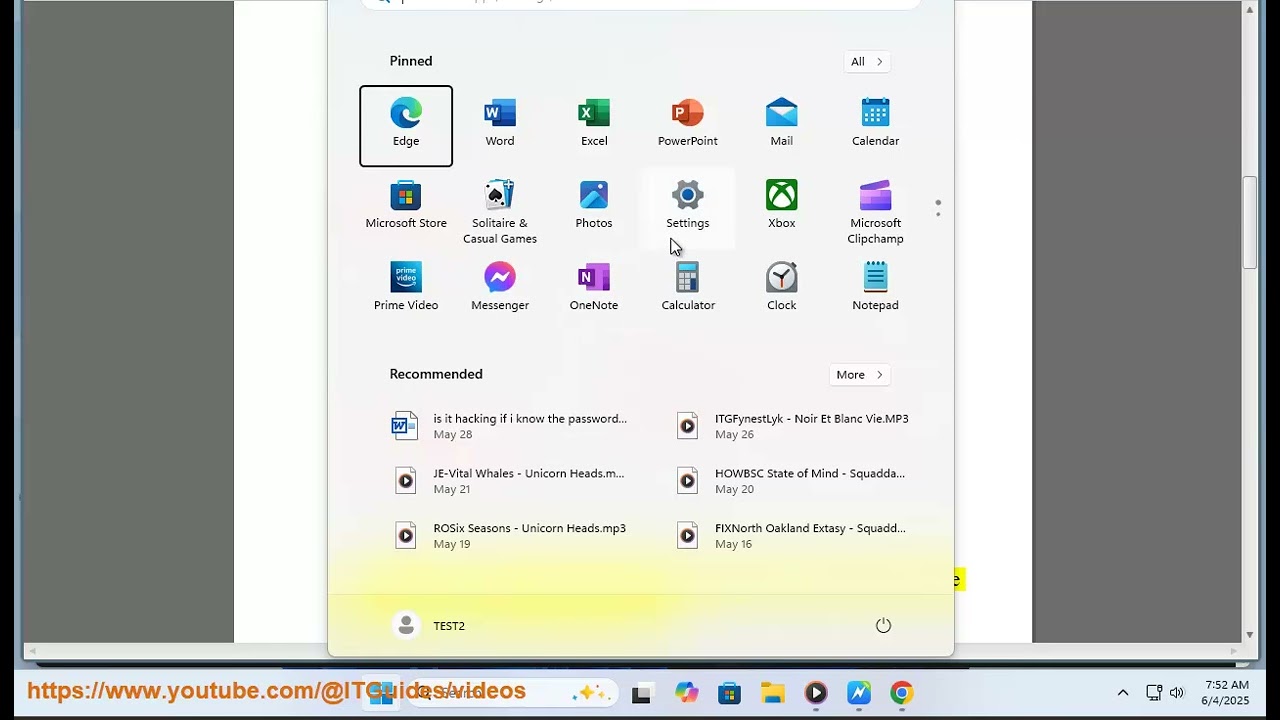Open the "is it hacking if i know the password" document
Viewport: 1280px width, 720px height.
click(x=510, y=426)
